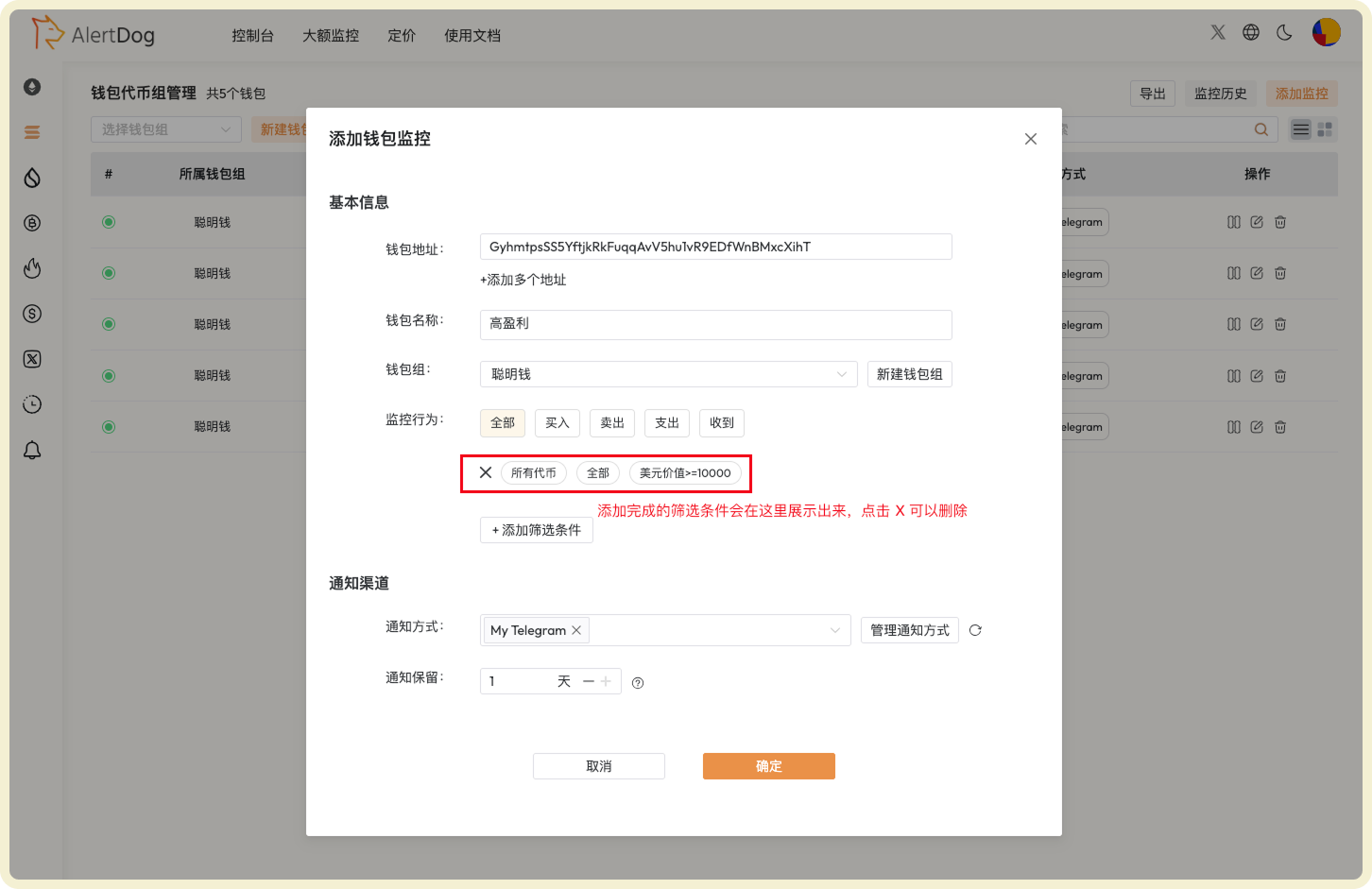Open the 选择钱包组 dropdown filter
This screenshot has width=1372, height=889.
[x=165, y=128]
